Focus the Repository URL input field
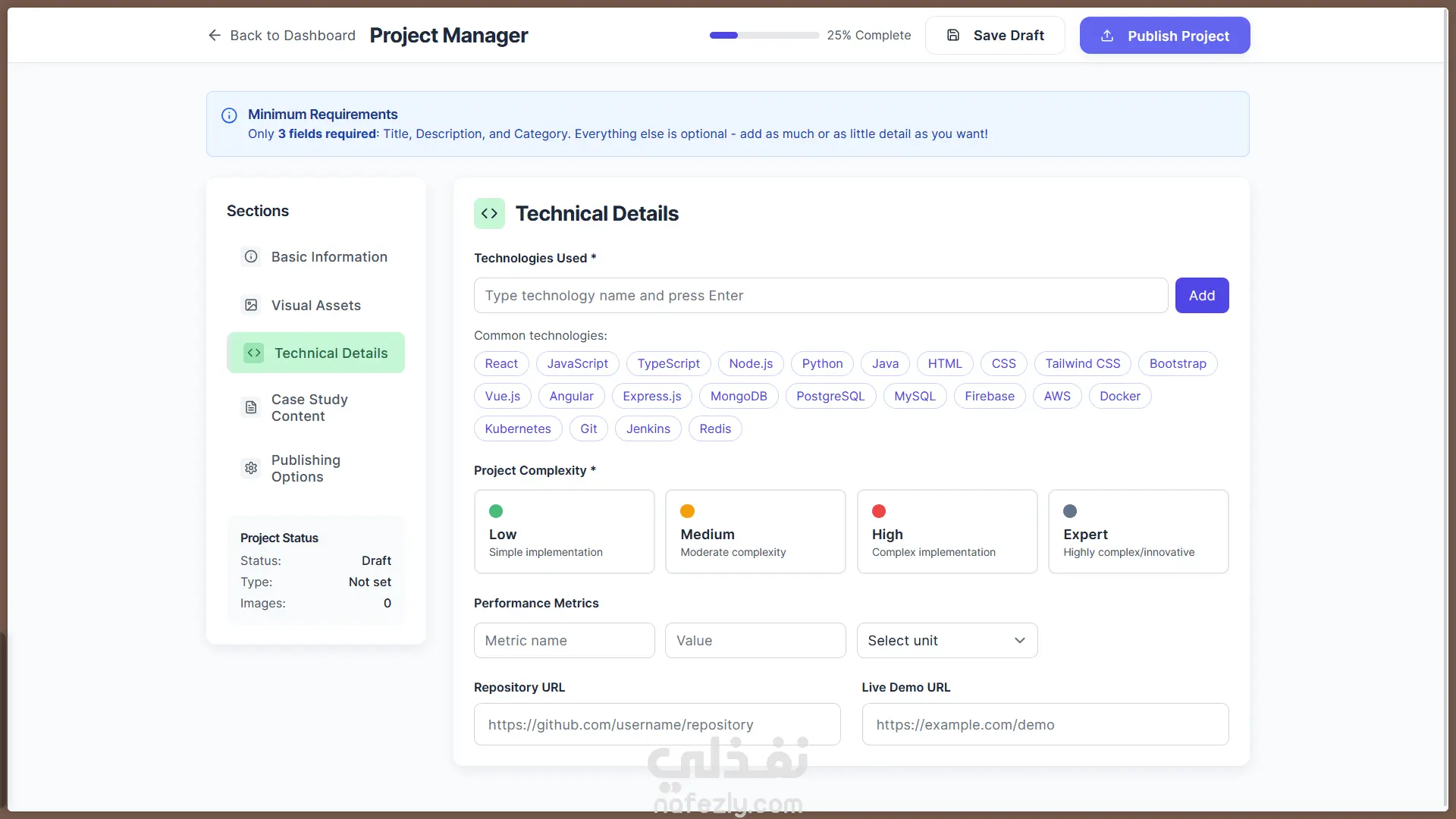The width and height of the screenshot is (1456, 819). pyautogui.click(x=657, y=725)
